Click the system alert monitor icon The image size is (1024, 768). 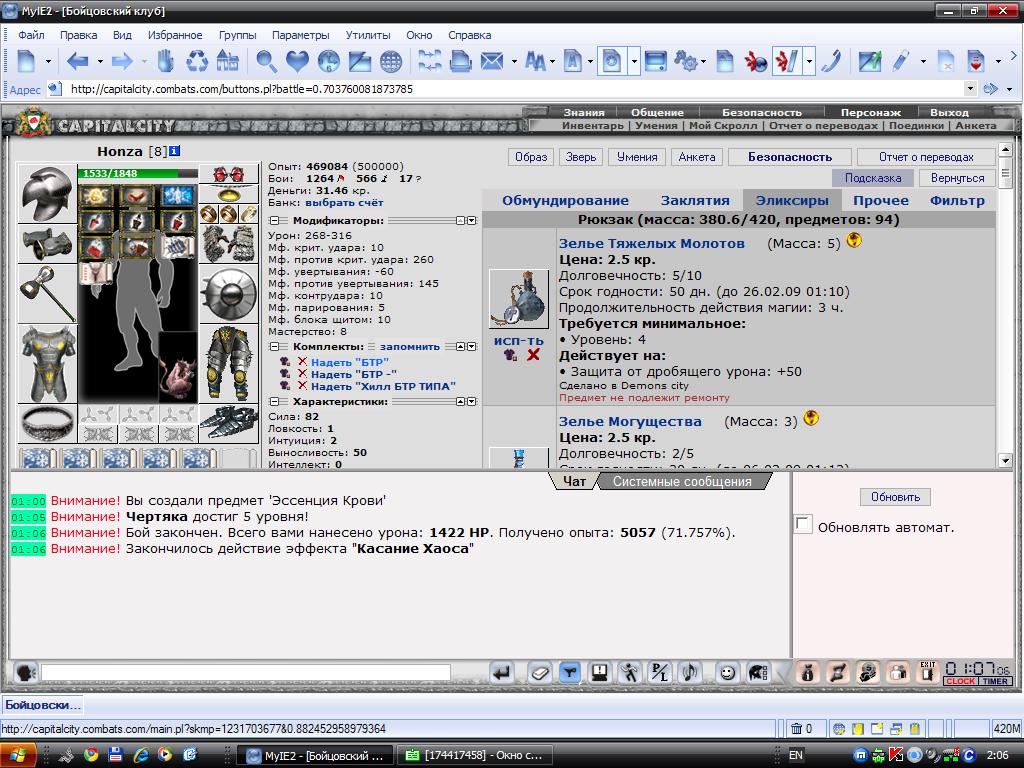(x=600, y=673)
